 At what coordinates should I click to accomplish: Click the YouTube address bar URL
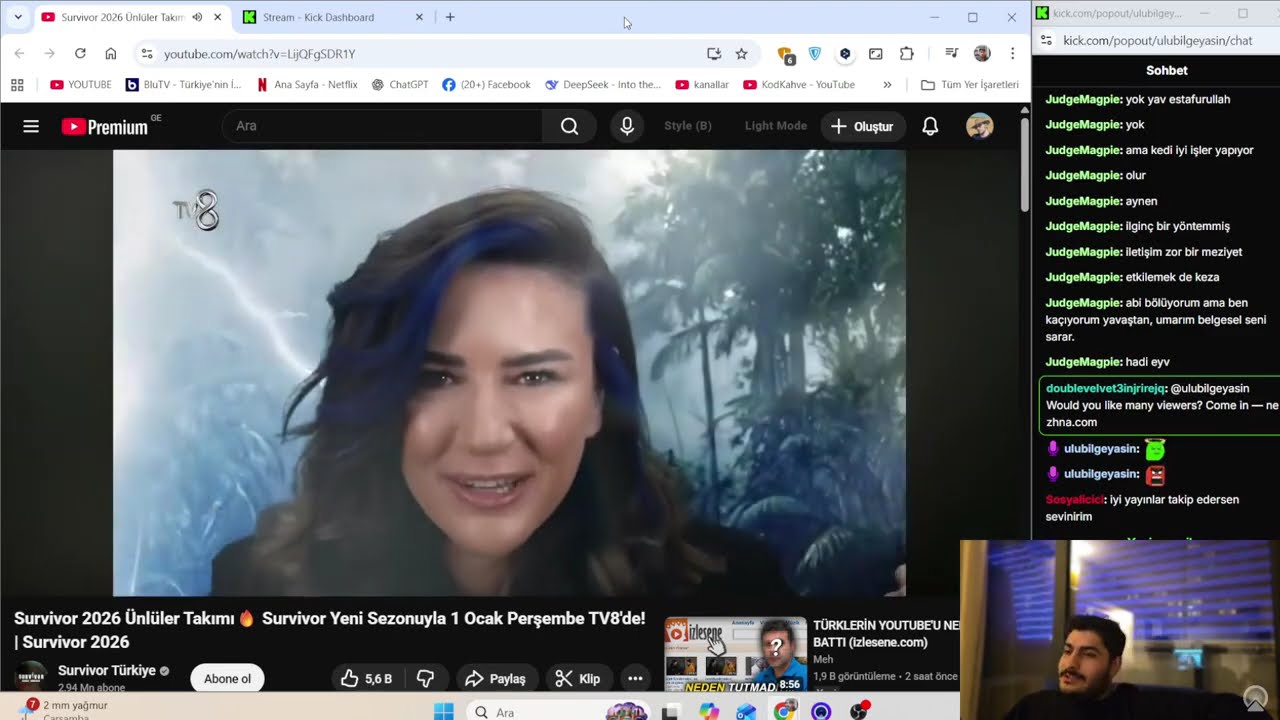click(259, 54)
